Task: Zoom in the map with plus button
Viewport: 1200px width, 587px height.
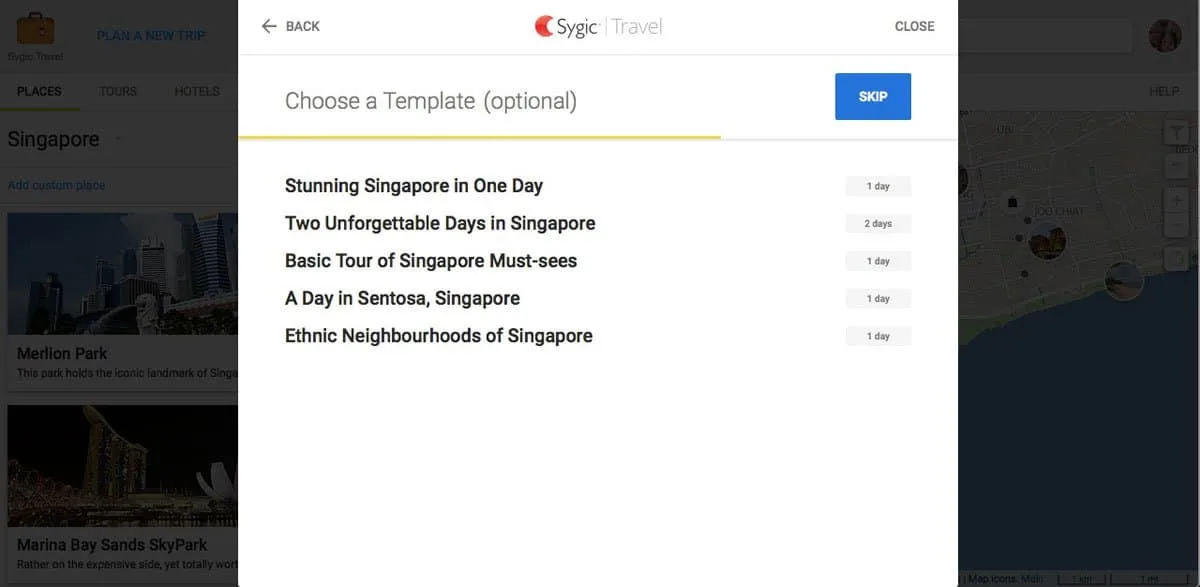Action: point(1176,201)
